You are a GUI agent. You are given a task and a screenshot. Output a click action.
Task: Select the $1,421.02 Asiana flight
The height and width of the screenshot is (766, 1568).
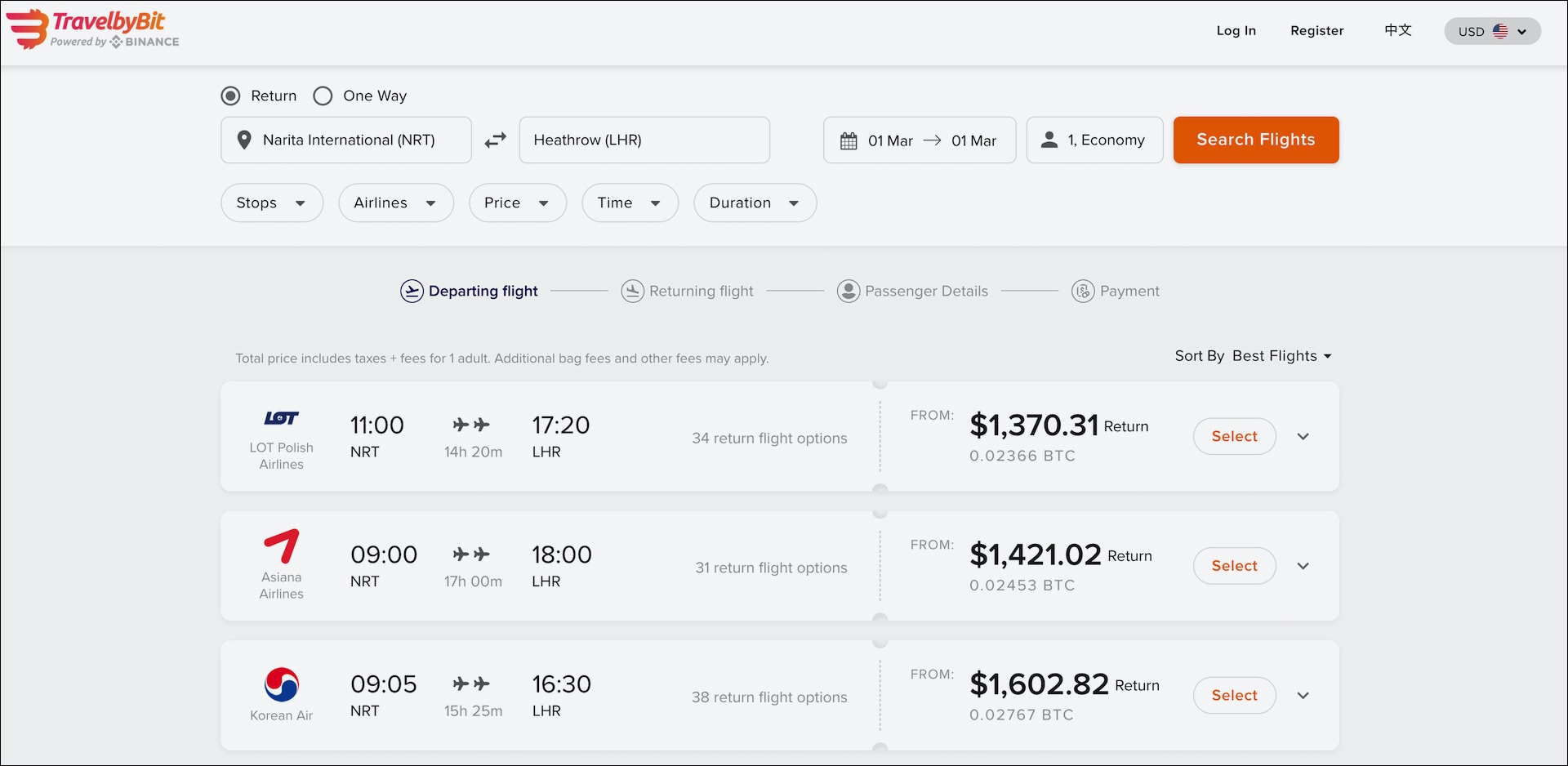click(1235, 566)
